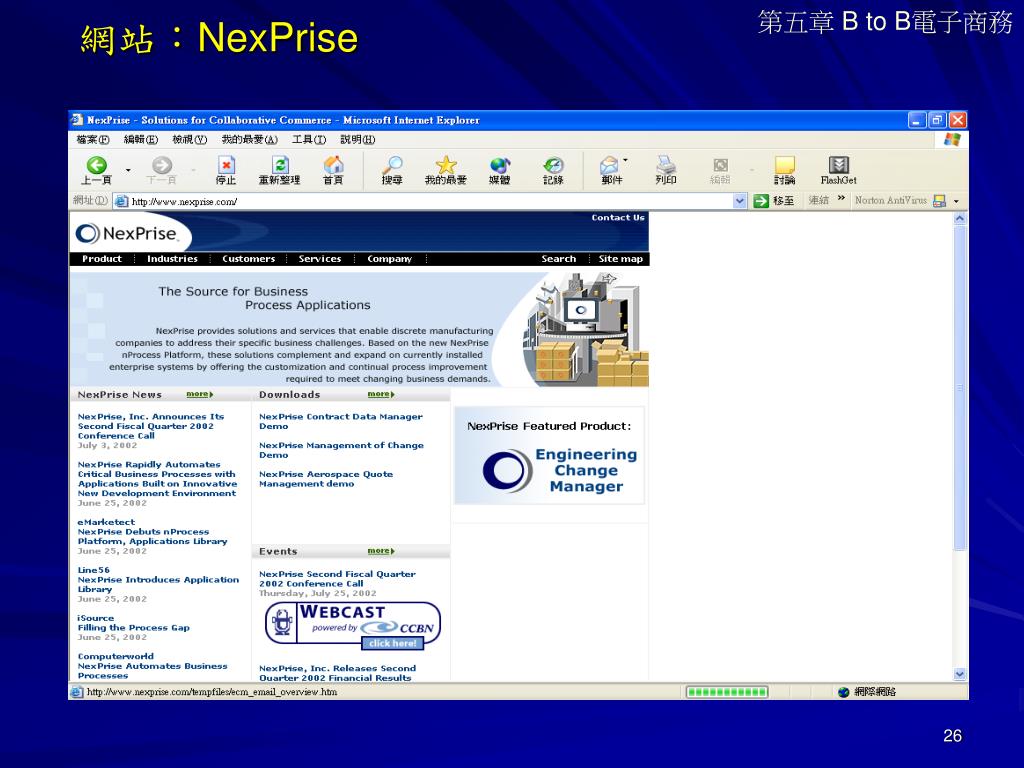Open NexPrise Contract Data Manager Demo link

(341, 421)
